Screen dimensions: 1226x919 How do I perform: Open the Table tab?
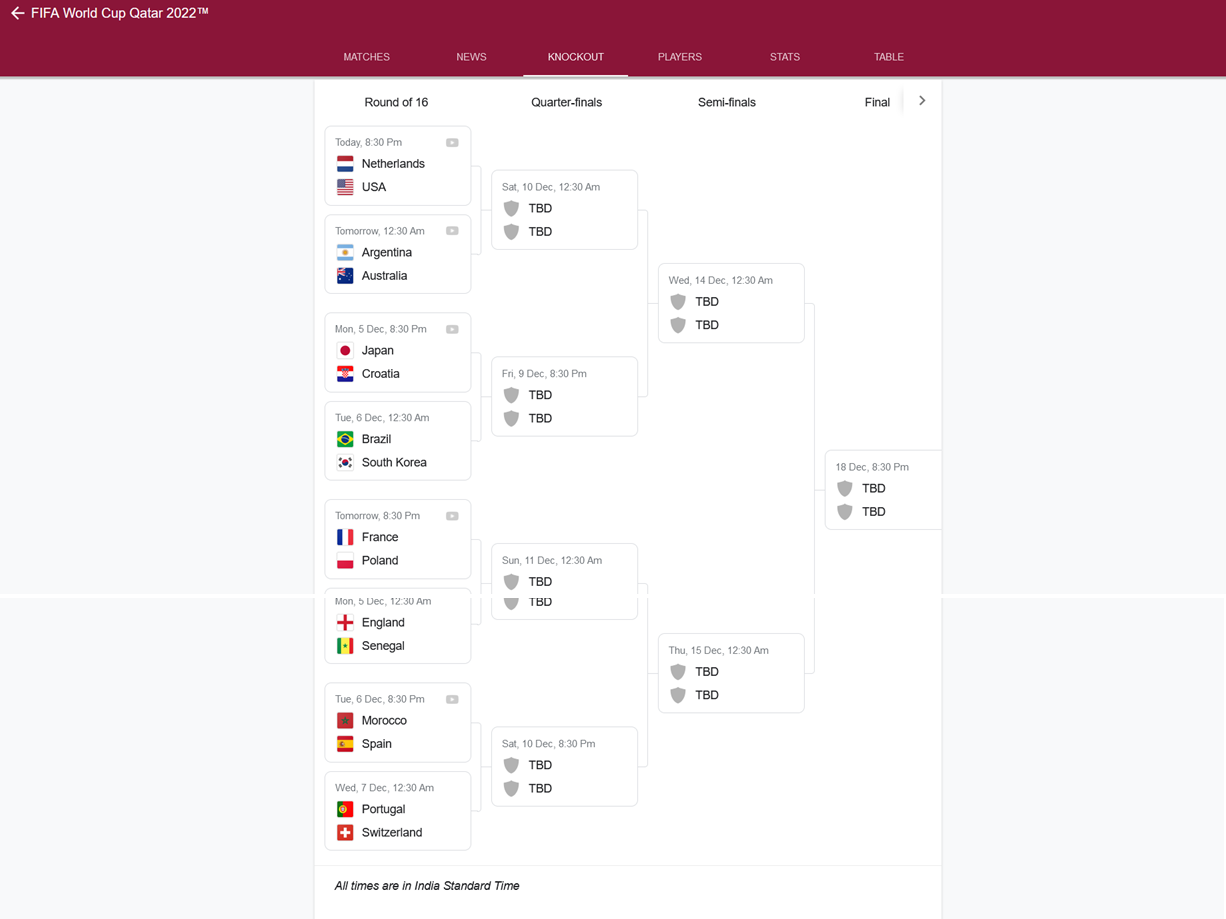point(888,57)
